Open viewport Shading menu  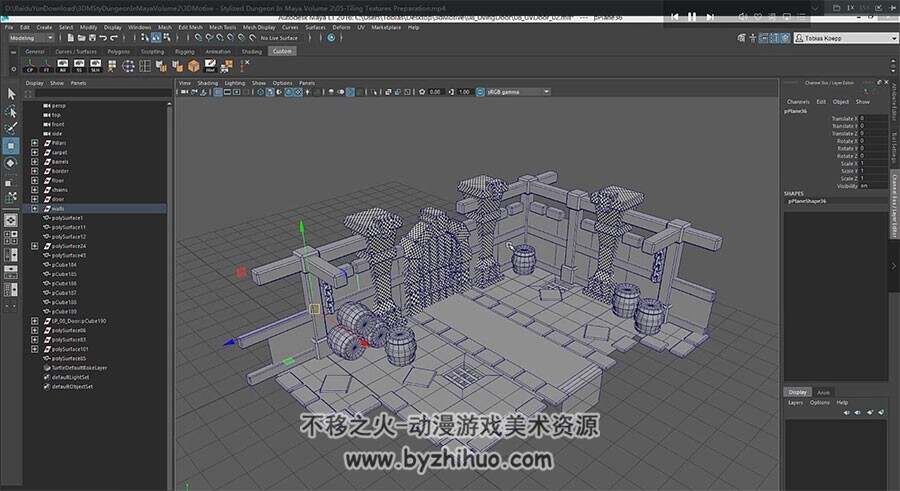[x=208, y=83]
